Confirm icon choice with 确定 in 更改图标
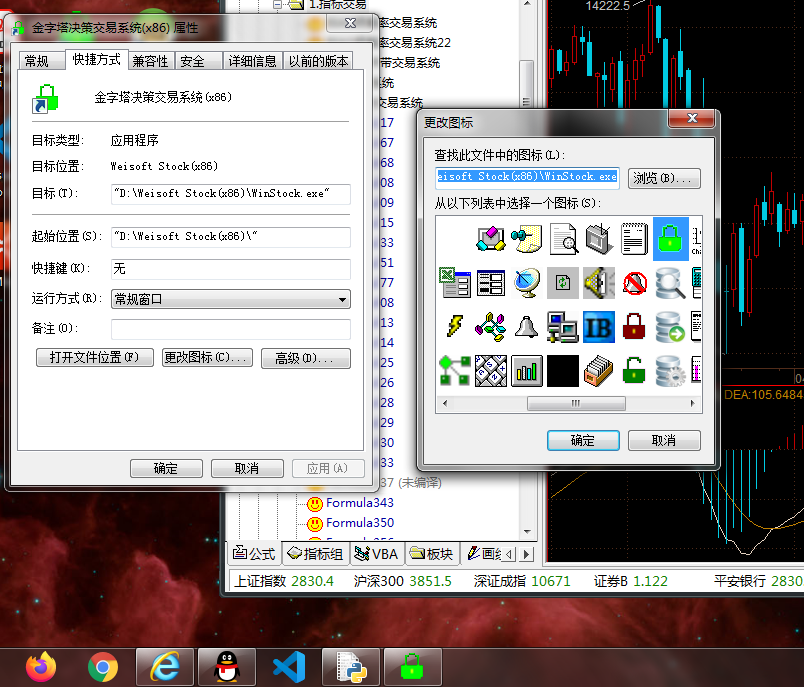 pyautogui.click(x=583, y=440)
